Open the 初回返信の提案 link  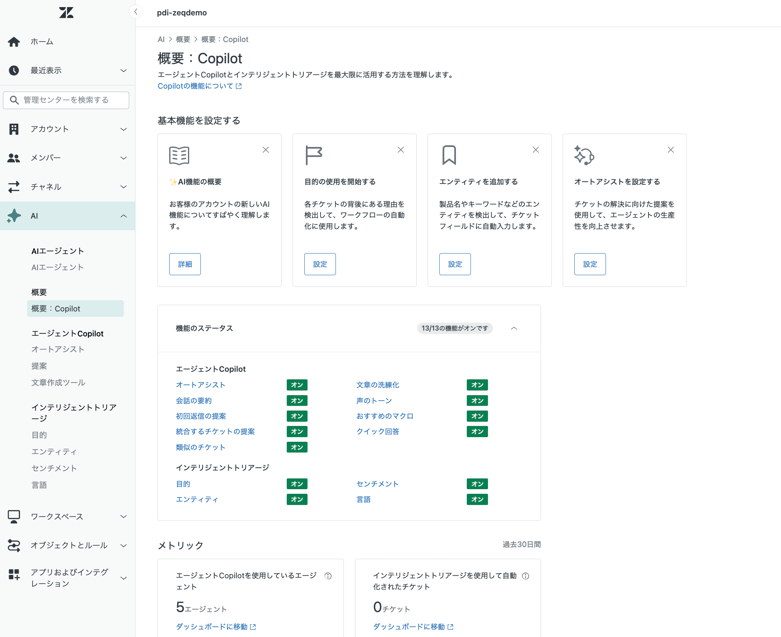(201, 416)
